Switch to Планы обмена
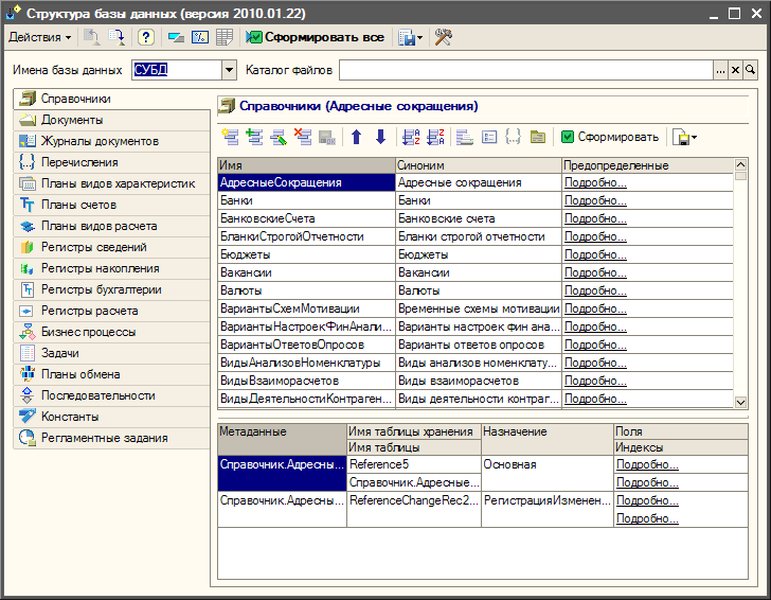The width and height of the screenshot is (771, 600). click(x=112, y=374)
